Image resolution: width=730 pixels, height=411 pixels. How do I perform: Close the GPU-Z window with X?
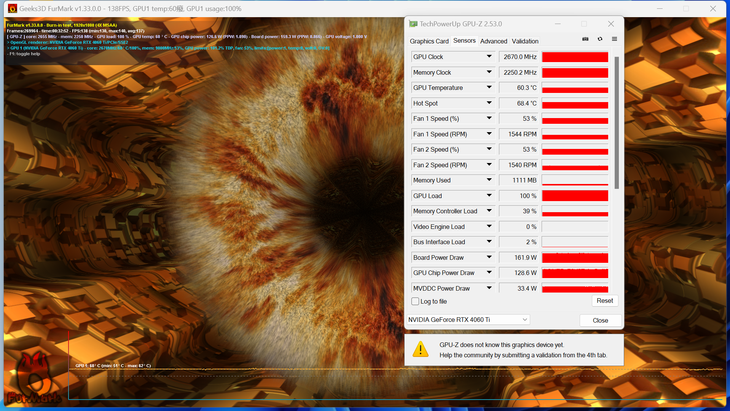(611, 24)
